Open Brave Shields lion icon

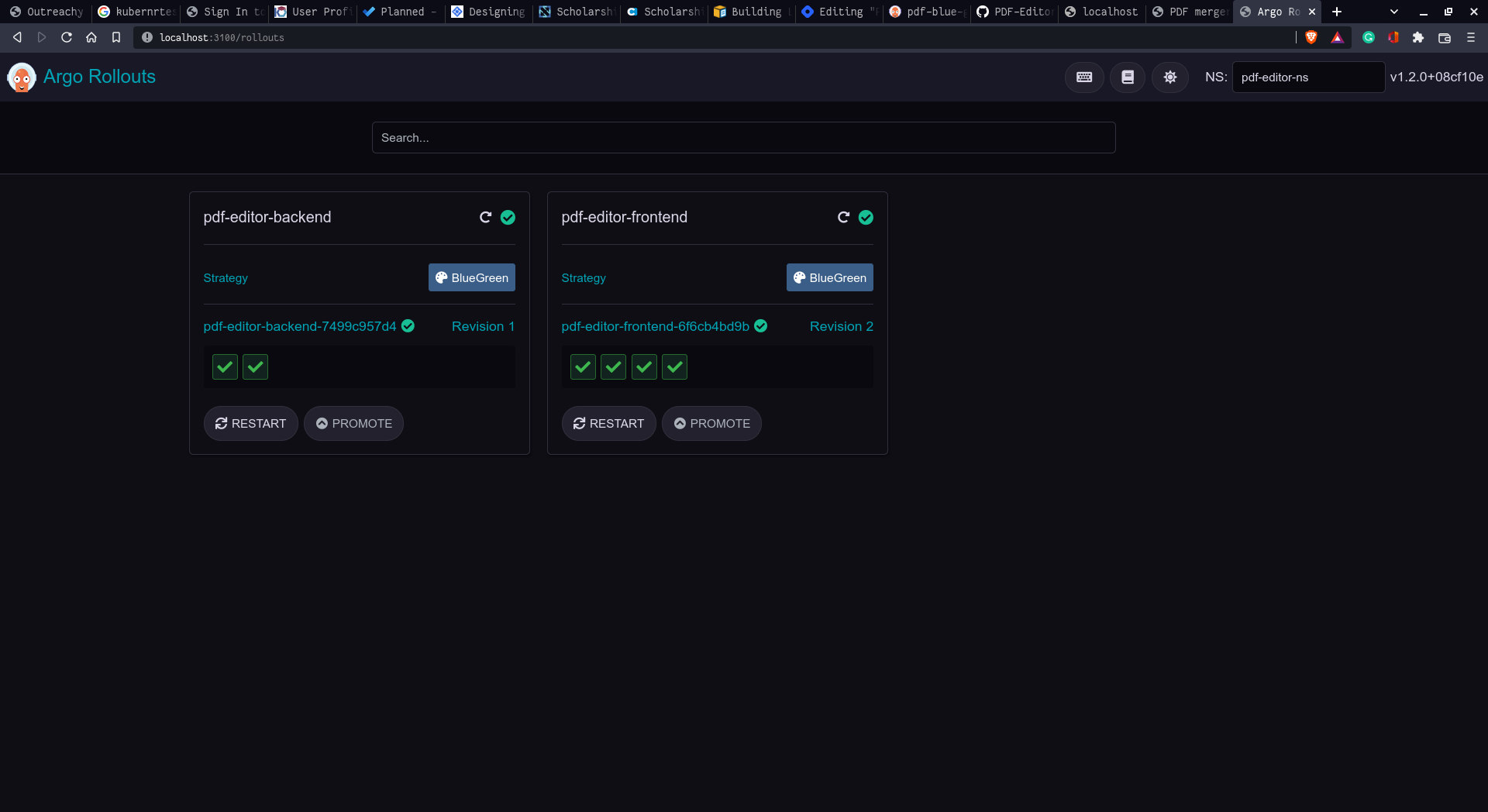click(1311, 37)
